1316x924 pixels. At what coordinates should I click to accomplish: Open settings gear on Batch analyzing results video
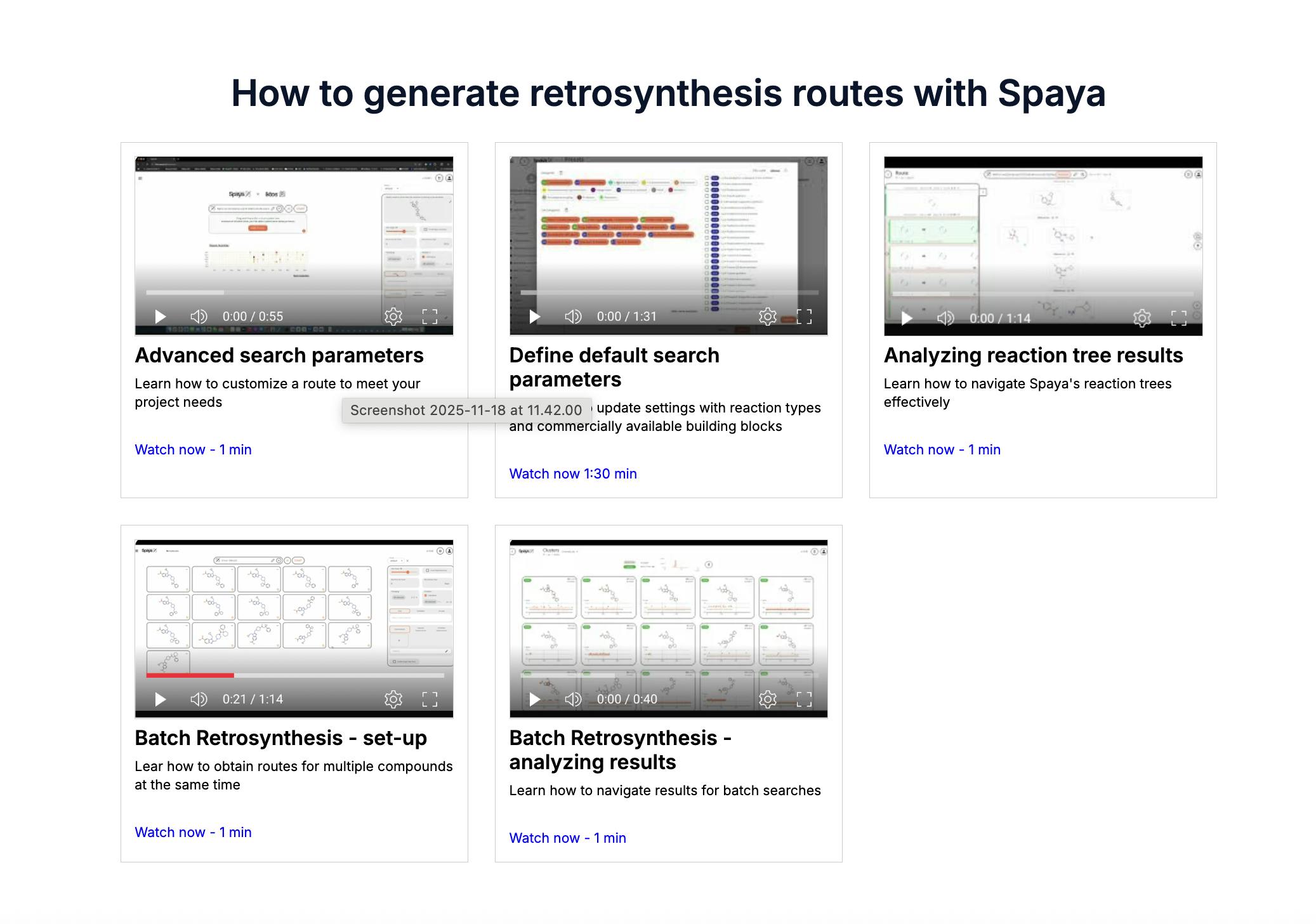[x=768, y=699]
